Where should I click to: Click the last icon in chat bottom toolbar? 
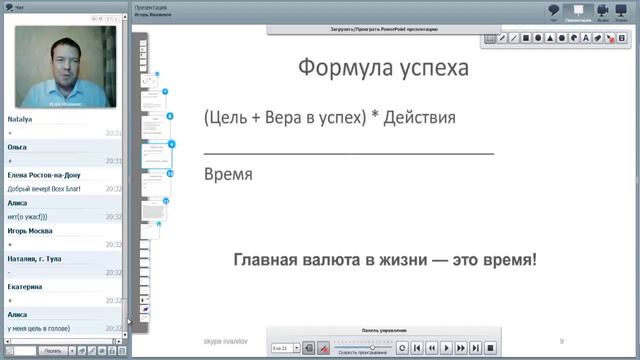tap(122, 351)
